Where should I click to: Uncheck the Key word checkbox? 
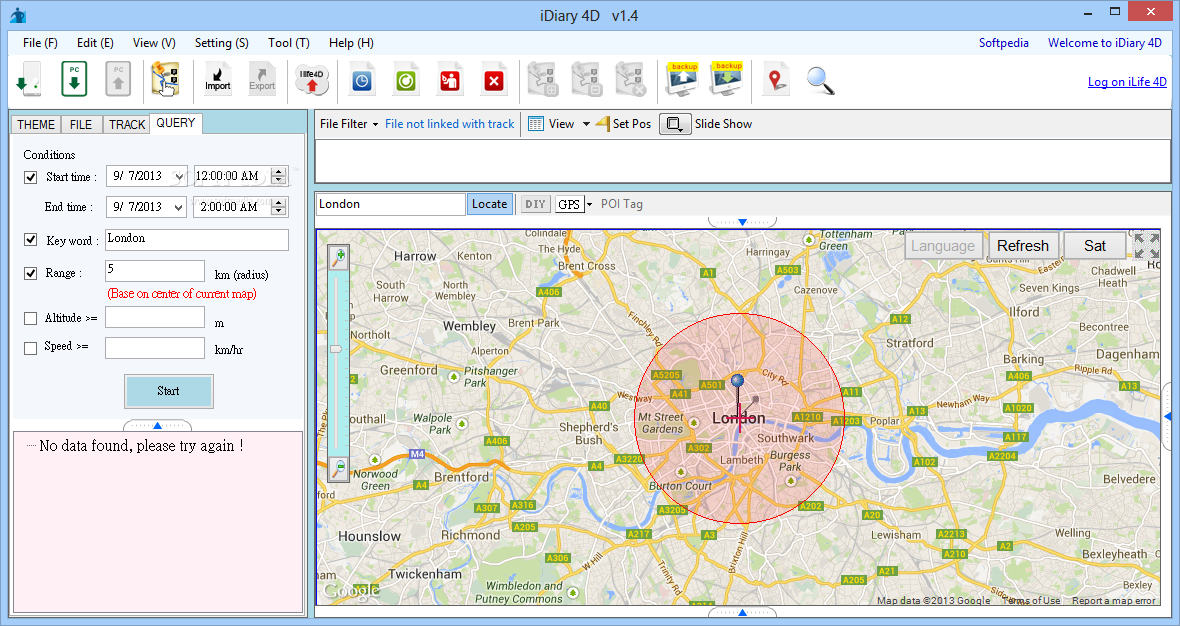(x=30, y=239)
